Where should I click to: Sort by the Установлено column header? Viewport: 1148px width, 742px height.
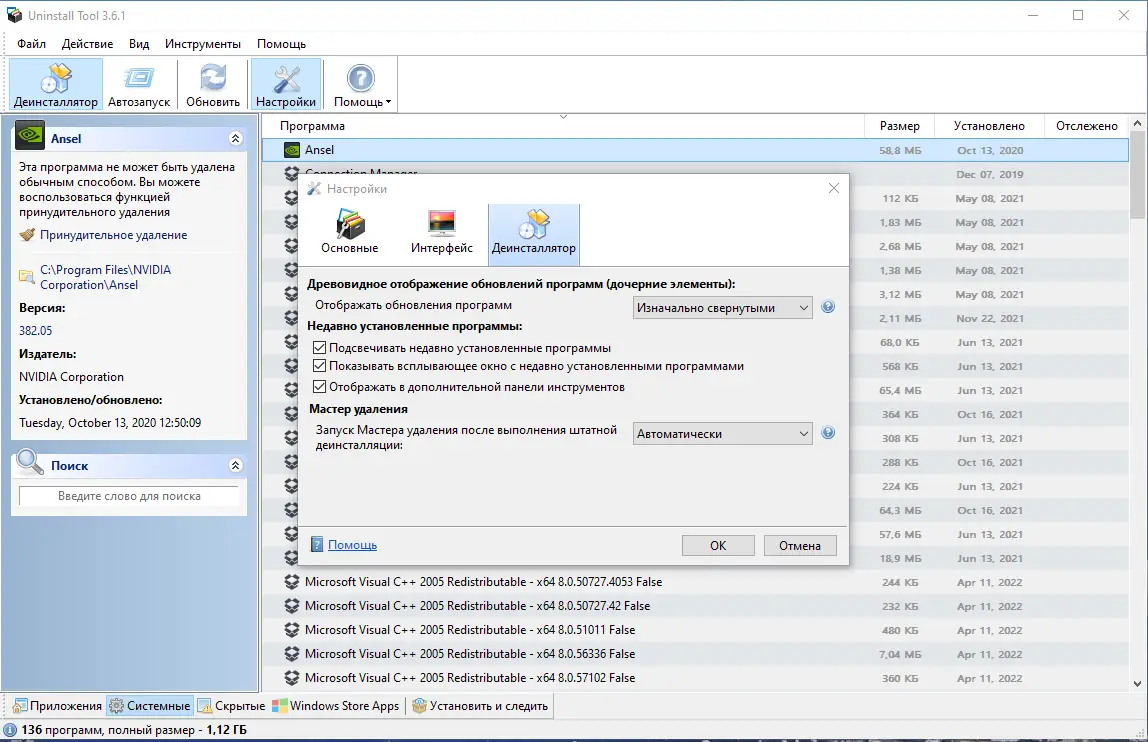click(989, 126)
